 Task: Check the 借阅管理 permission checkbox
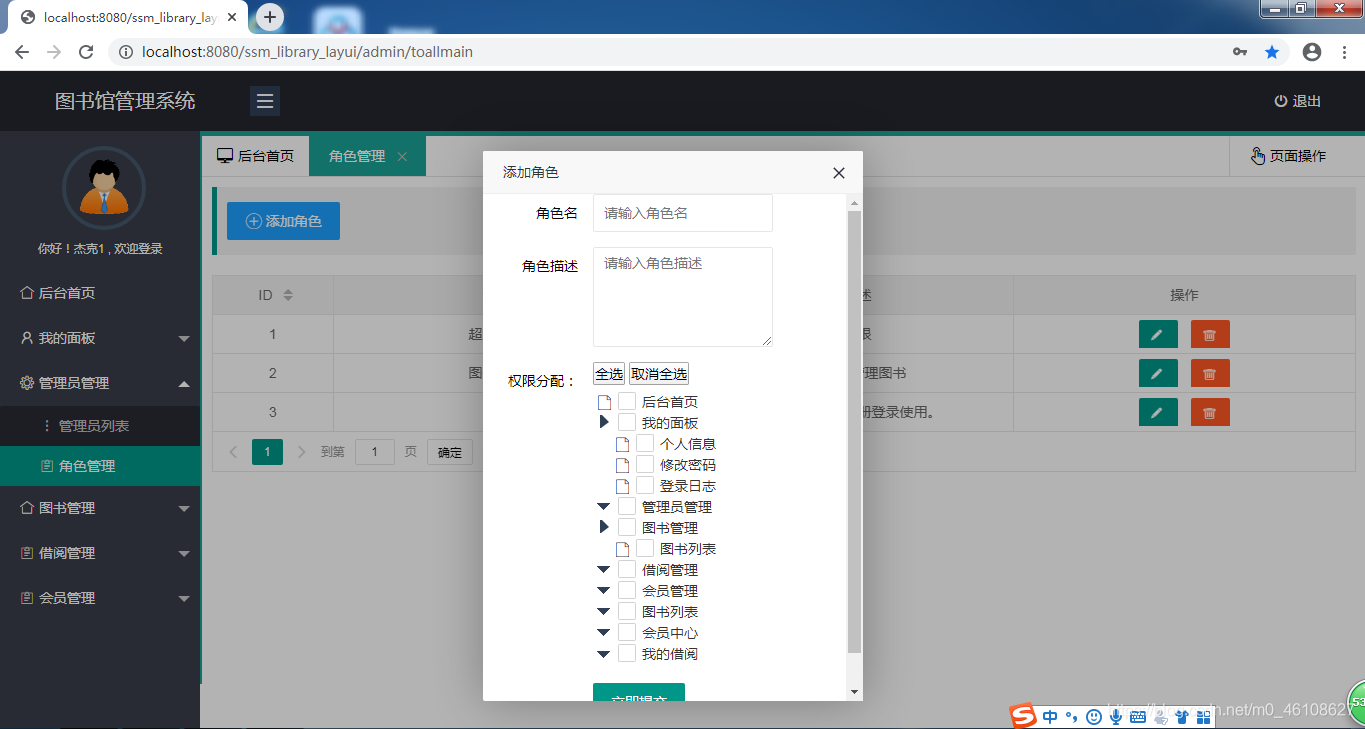coord(627,569)
